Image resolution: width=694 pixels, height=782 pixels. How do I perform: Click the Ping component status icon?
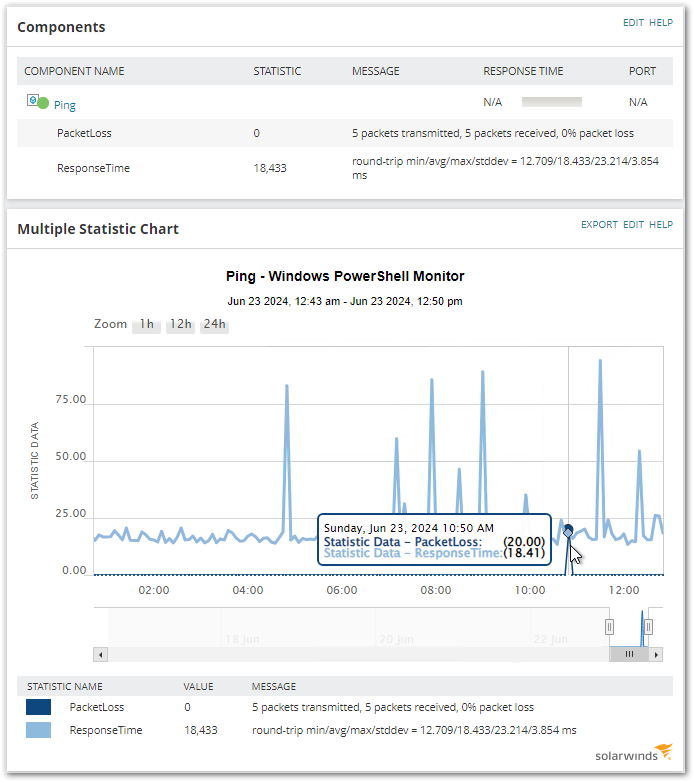point(38,102)
